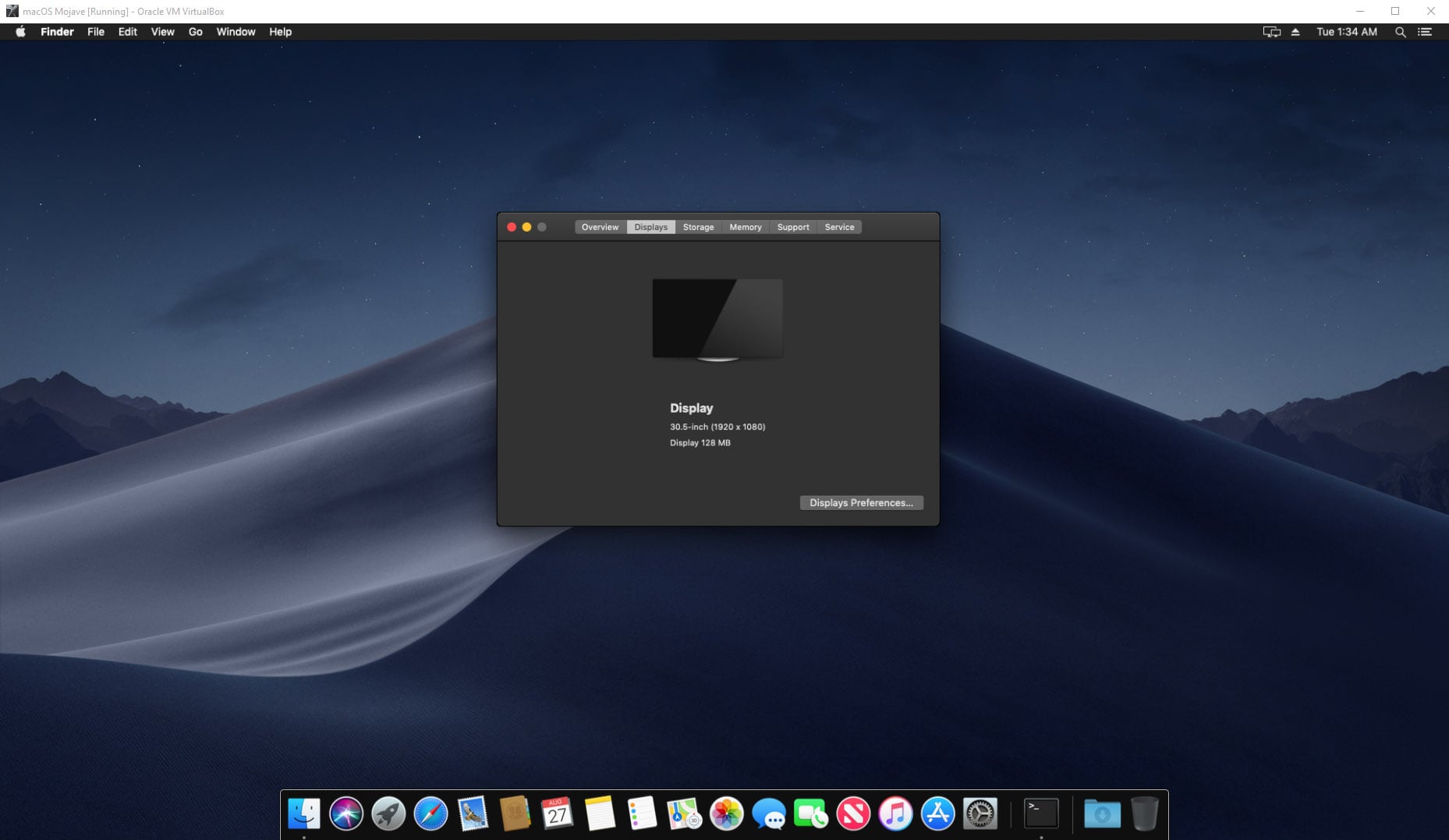Open App Store in Dock
1449x840 pixels.
[937, 814]
